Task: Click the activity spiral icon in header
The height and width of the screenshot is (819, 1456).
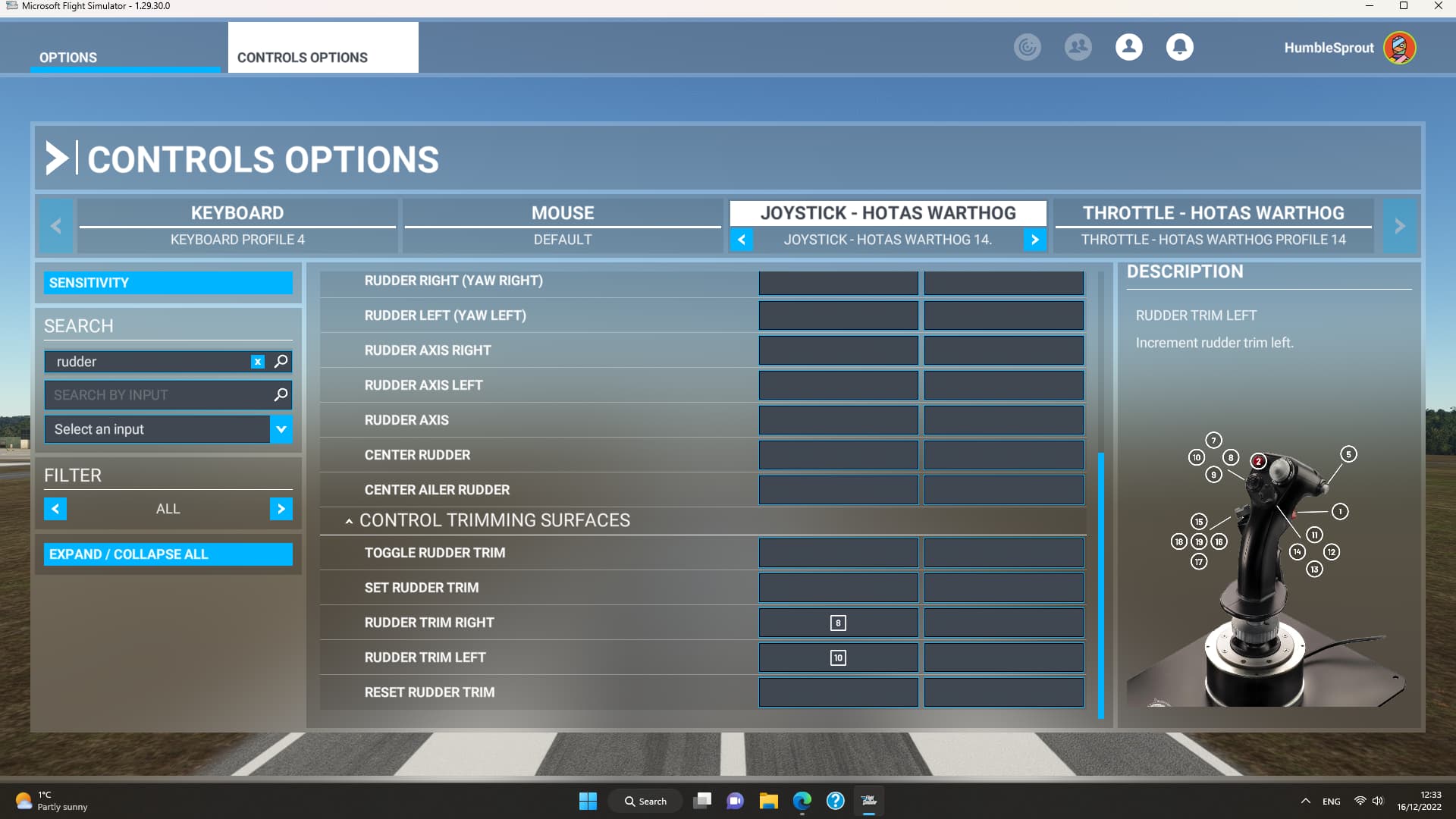Action: tap(1027, 47)
